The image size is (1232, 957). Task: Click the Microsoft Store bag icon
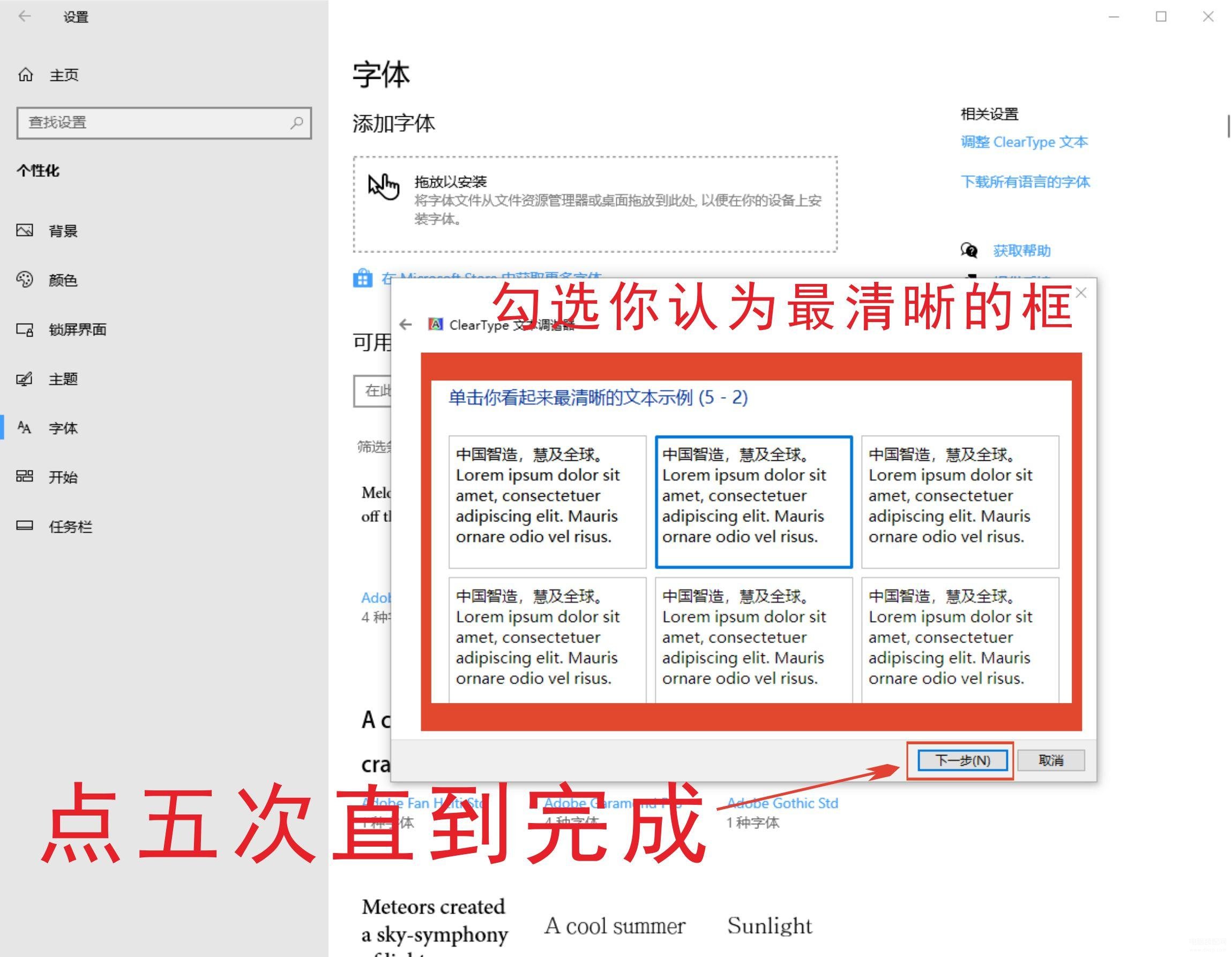[x=363, y=278]
